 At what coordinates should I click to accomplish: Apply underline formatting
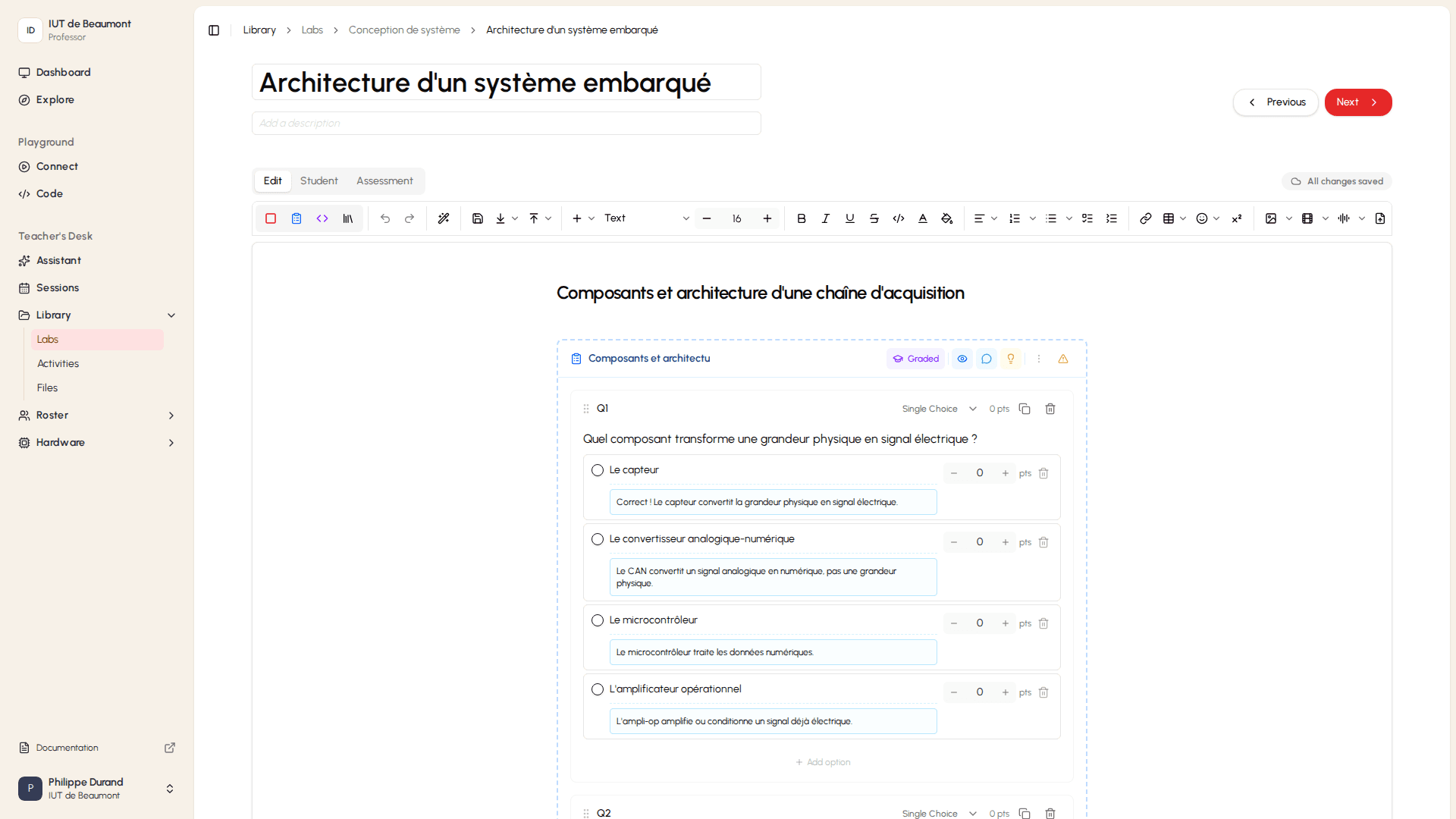click(850, 218)
